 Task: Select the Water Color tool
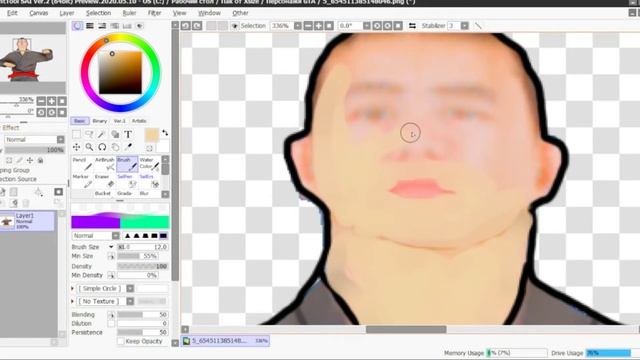click(x=149, y=164)
